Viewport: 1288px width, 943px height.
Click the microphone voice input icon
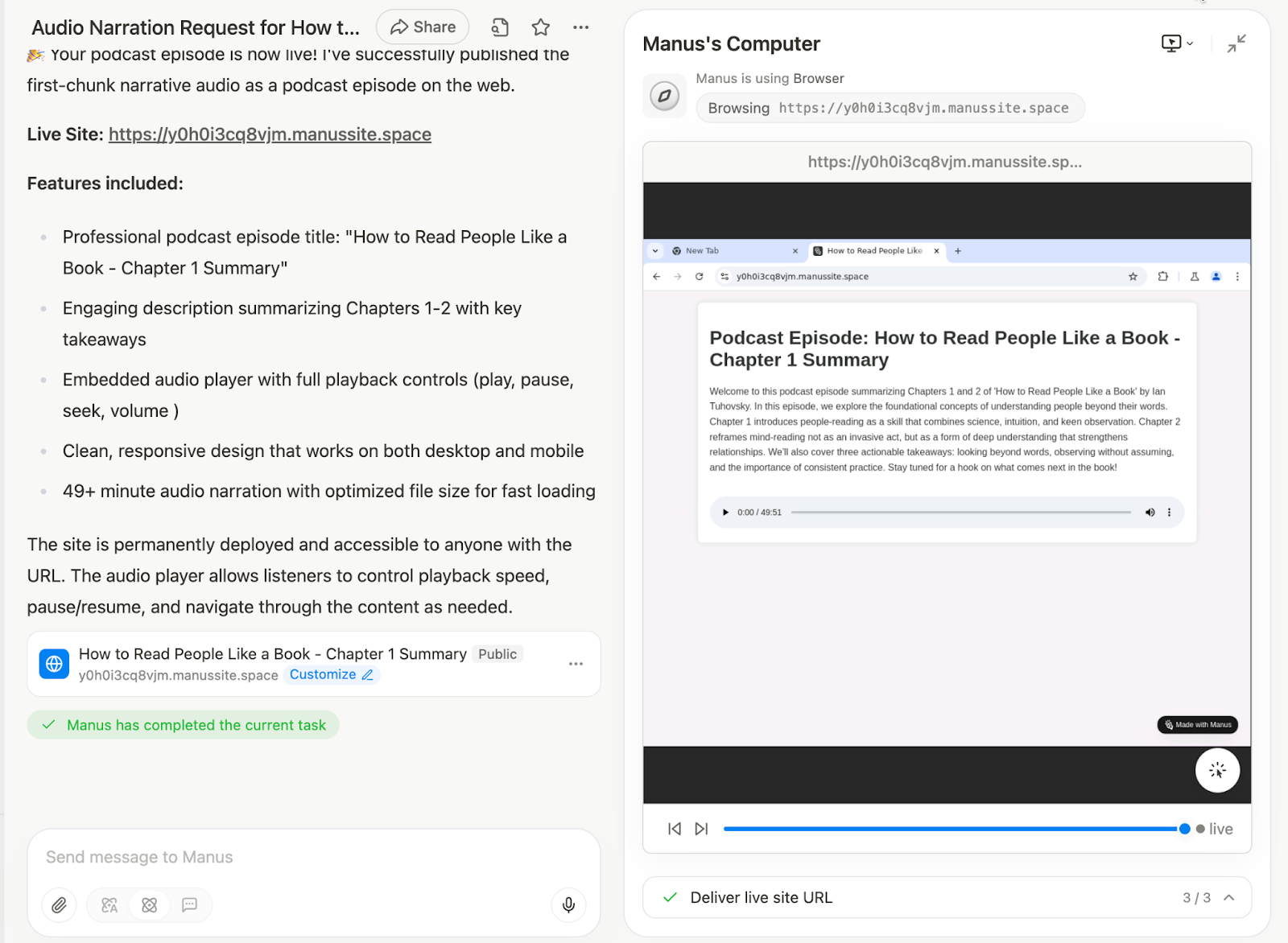568,905
